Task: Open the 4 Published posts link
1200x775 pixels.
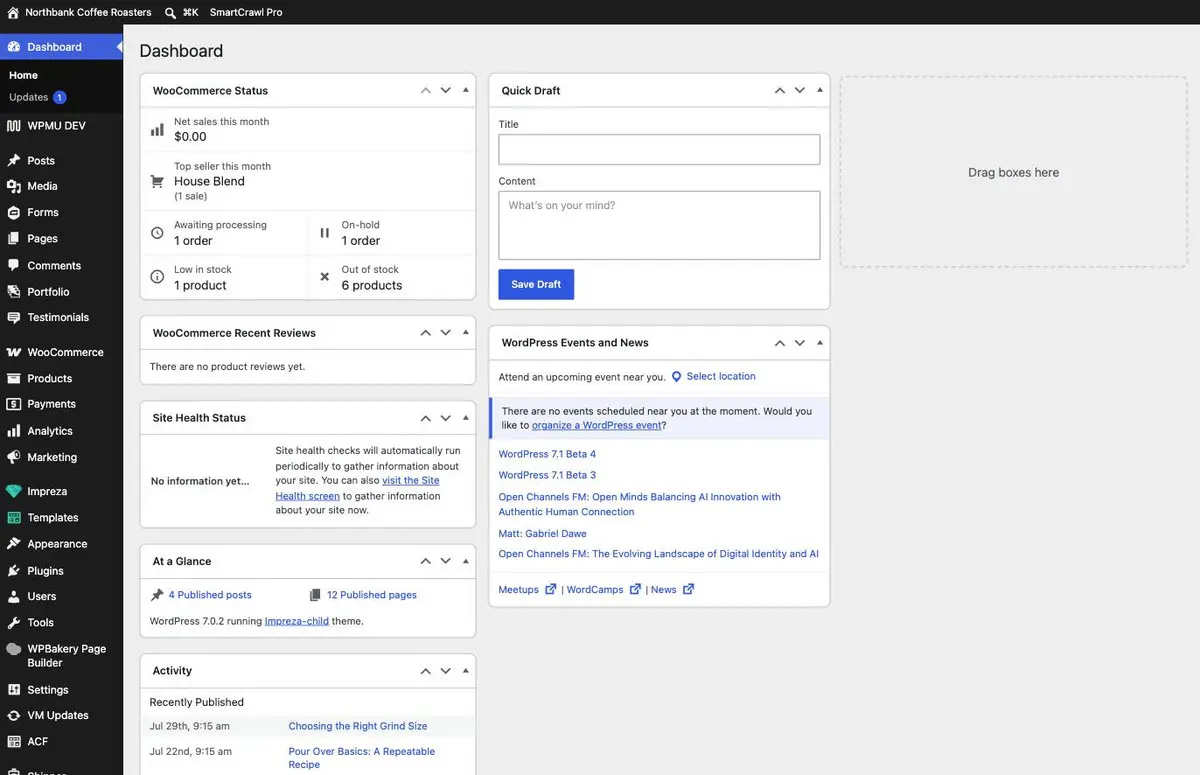Action: 210,595
